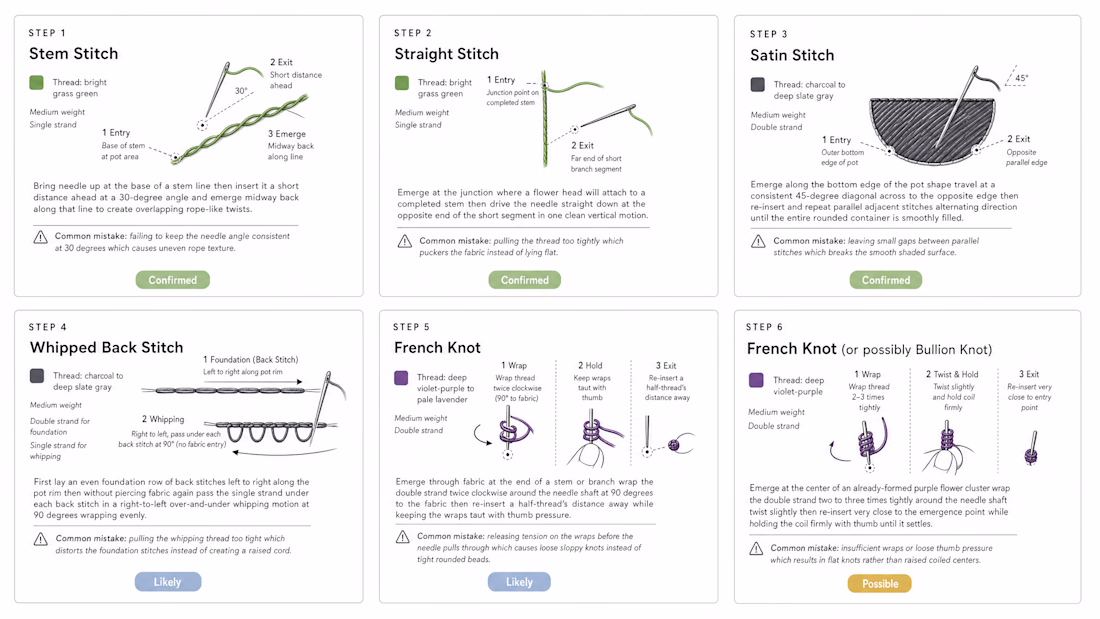
Task: Click the green thread swatch in Stem Stitch
Action: [x=36, y=82]
